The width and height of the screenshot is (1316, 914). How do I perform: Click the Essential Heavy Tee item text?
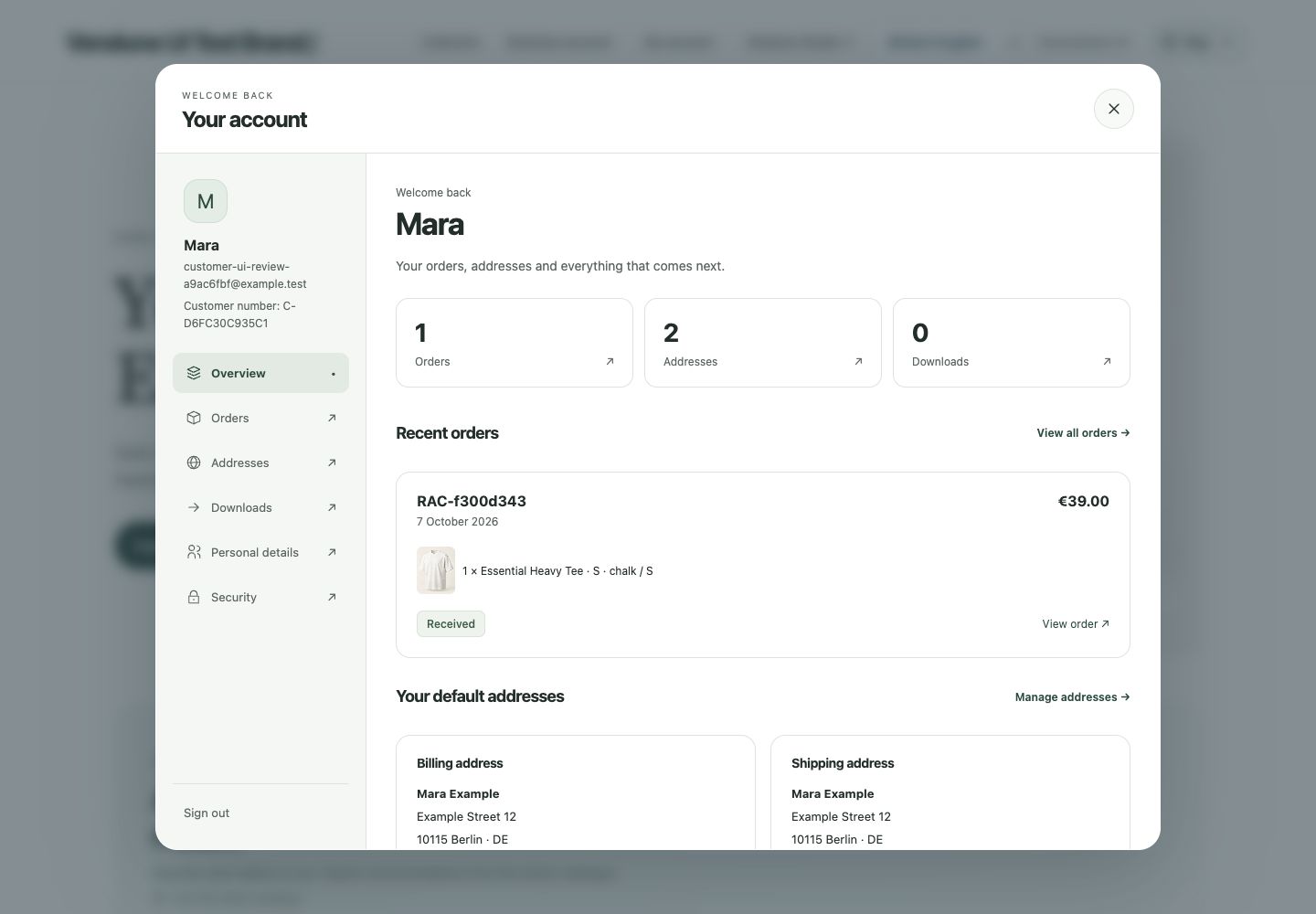557,571
